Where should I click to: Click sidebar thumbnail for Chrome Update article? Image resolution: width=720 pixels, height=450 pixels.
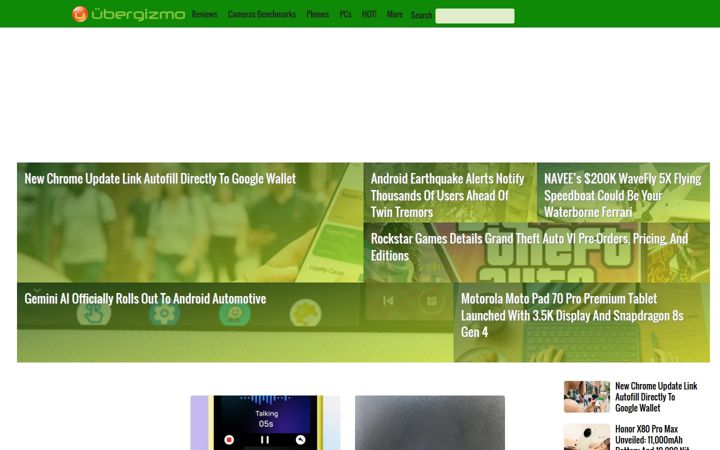(x=587, y=397)
